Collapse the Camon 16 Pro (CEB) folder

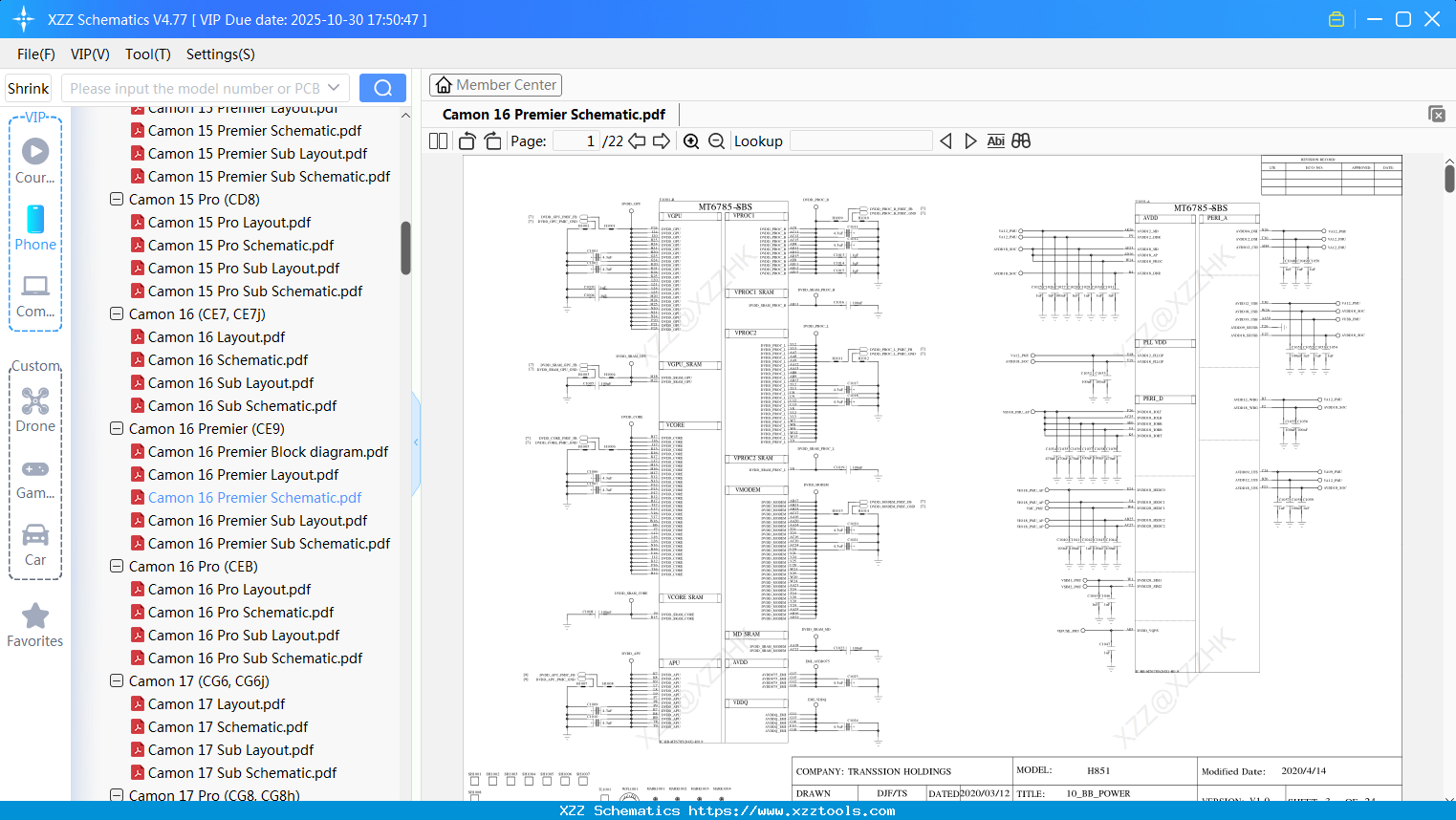[x=117, y=566]
